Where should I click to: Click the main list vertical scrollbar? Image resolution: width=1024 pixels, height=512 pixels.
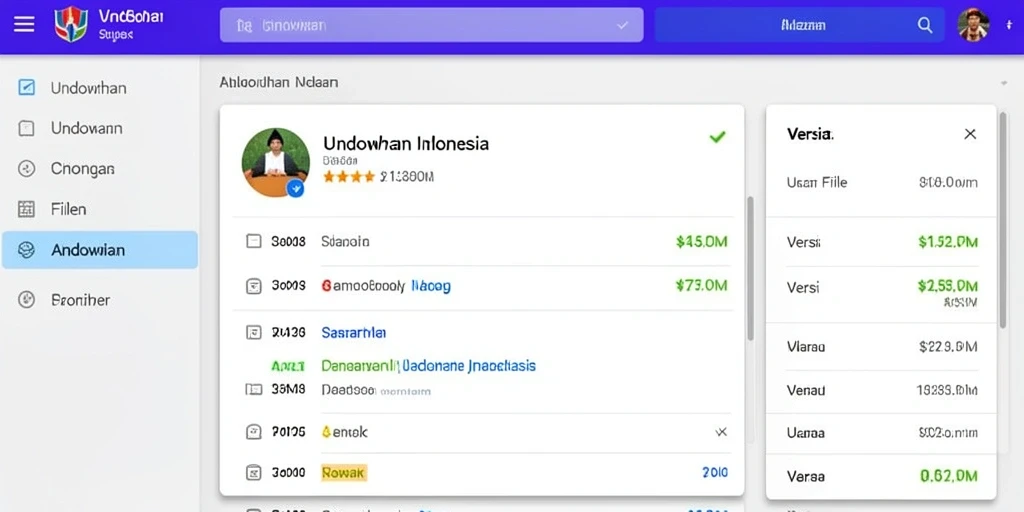point(750,268)
